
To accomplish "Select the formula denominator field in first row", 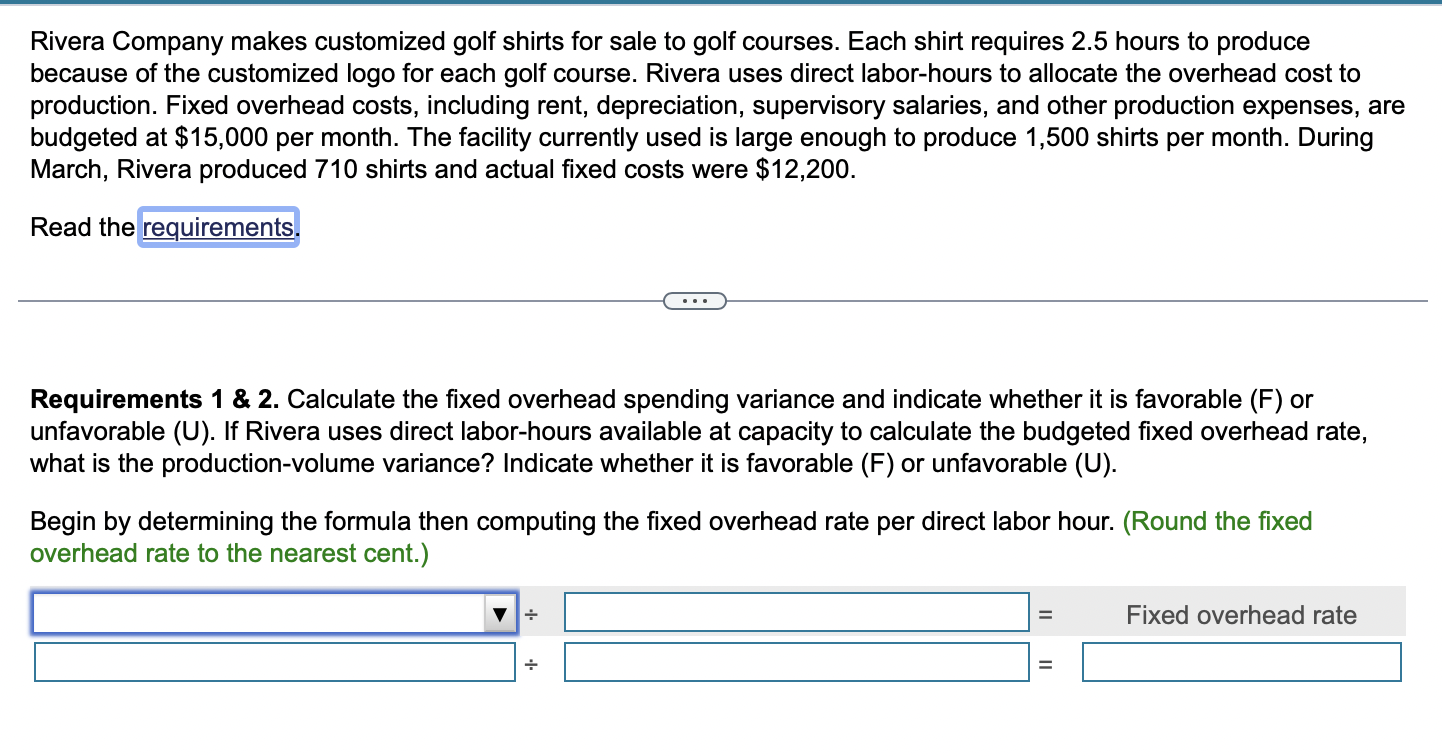I will point(797,613).
